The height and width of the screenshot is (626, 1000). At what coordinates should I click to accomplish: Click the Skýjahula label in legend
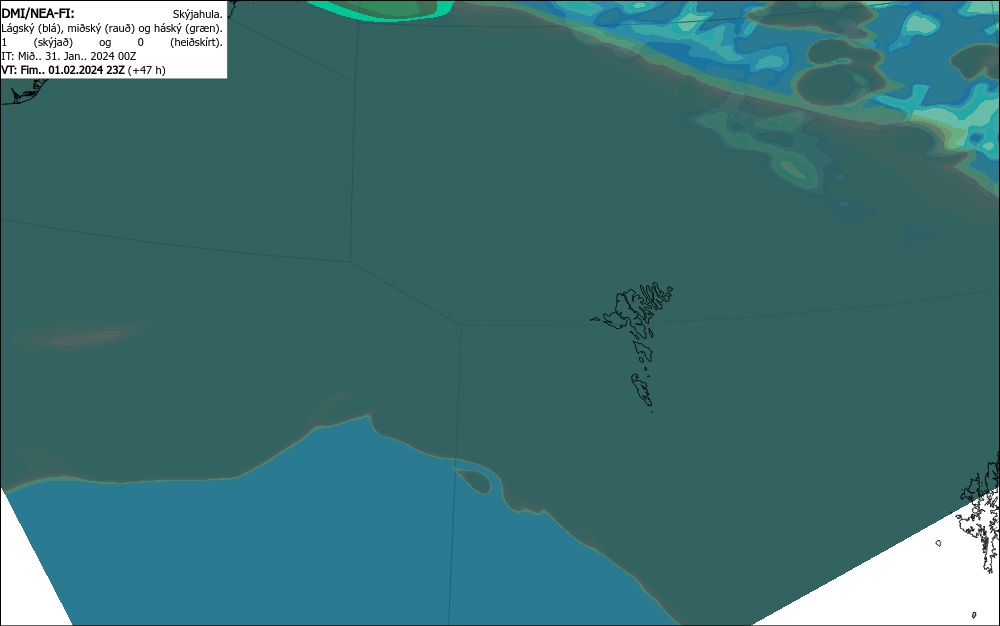click(198, 14)
